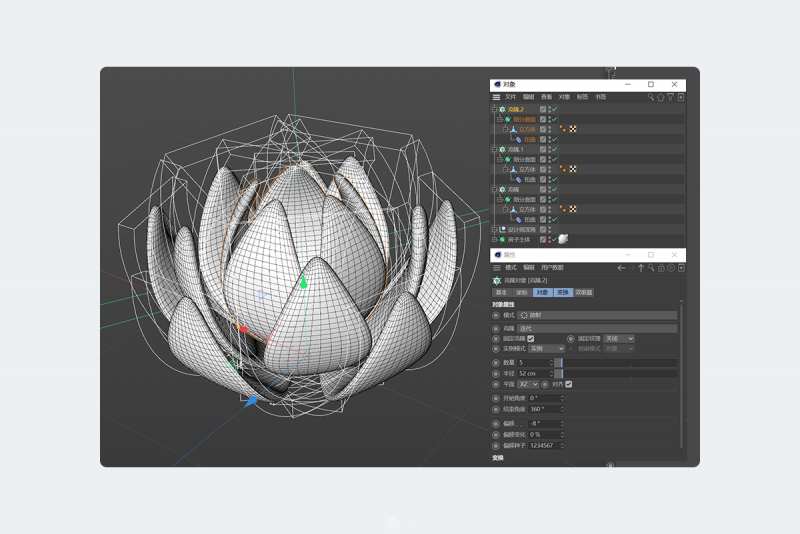Screen dimensions: 800x534
Task: Open the 文件 menu in the Objects panel
Action: tap(510, 97)
